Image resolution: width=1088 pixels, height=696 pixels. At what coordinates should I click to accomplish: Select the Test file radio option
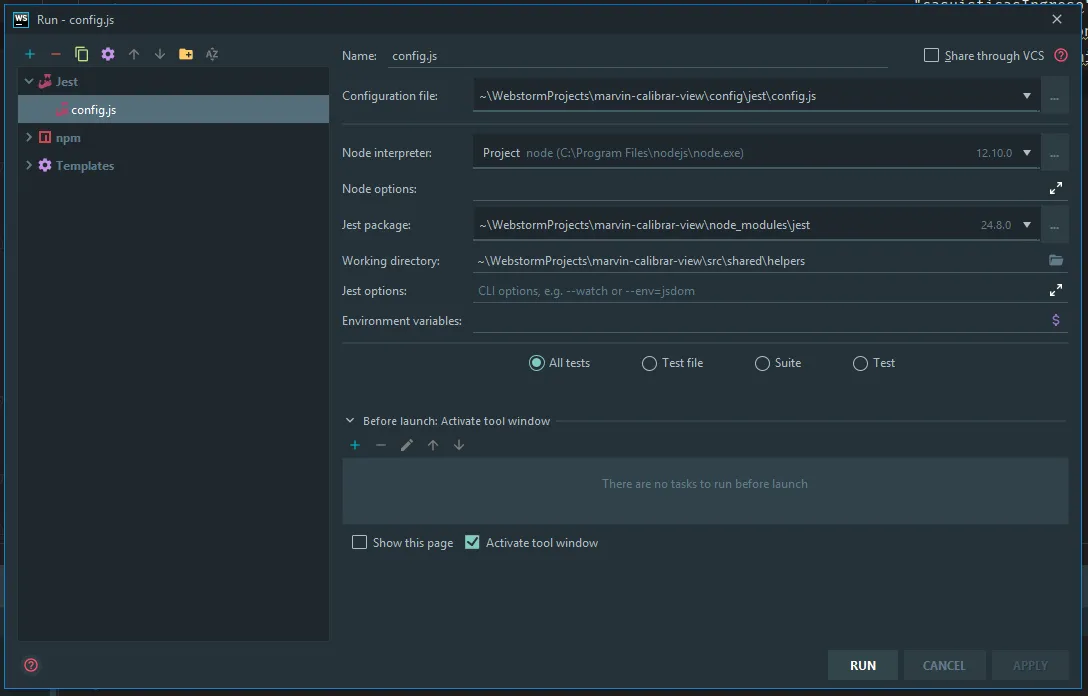click(x=649, y=363)
